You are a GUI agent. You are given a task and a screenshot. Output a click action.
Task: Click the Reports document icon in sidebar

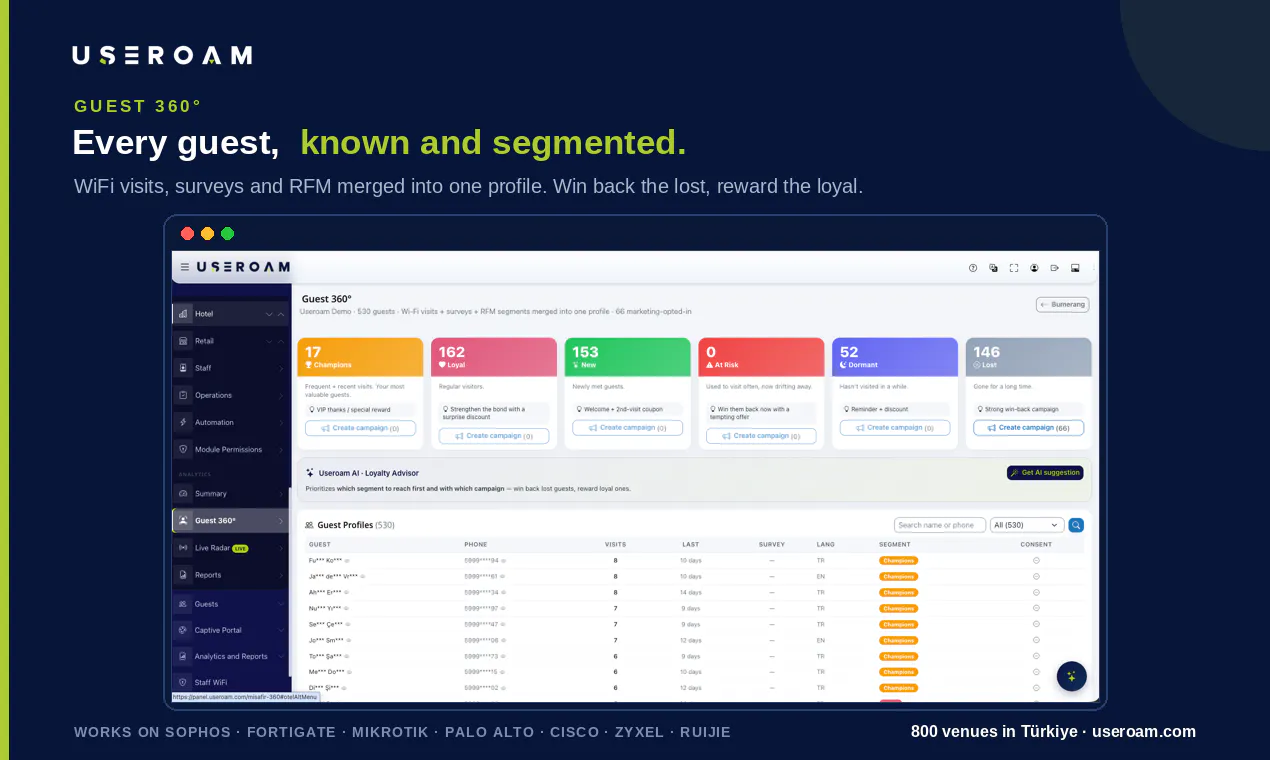[183, 575]
